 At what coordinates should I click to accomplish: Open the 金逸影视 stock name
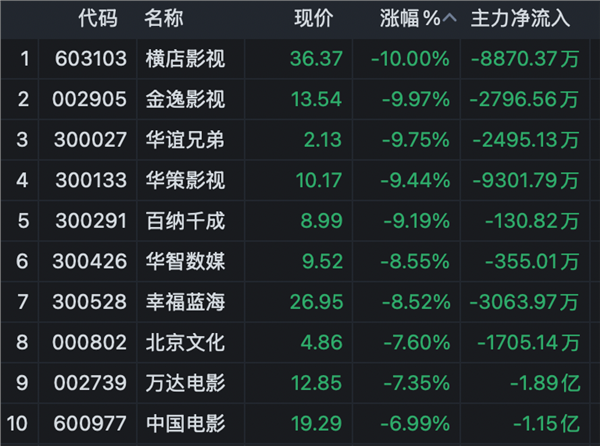[x=185, y=99]
